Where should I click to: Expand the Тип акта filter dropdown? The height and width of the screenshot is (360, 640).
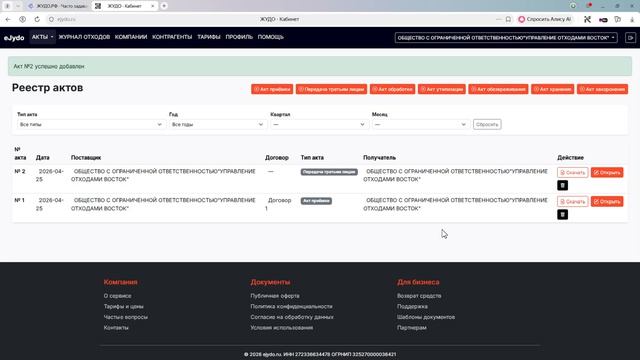point(91,124)
